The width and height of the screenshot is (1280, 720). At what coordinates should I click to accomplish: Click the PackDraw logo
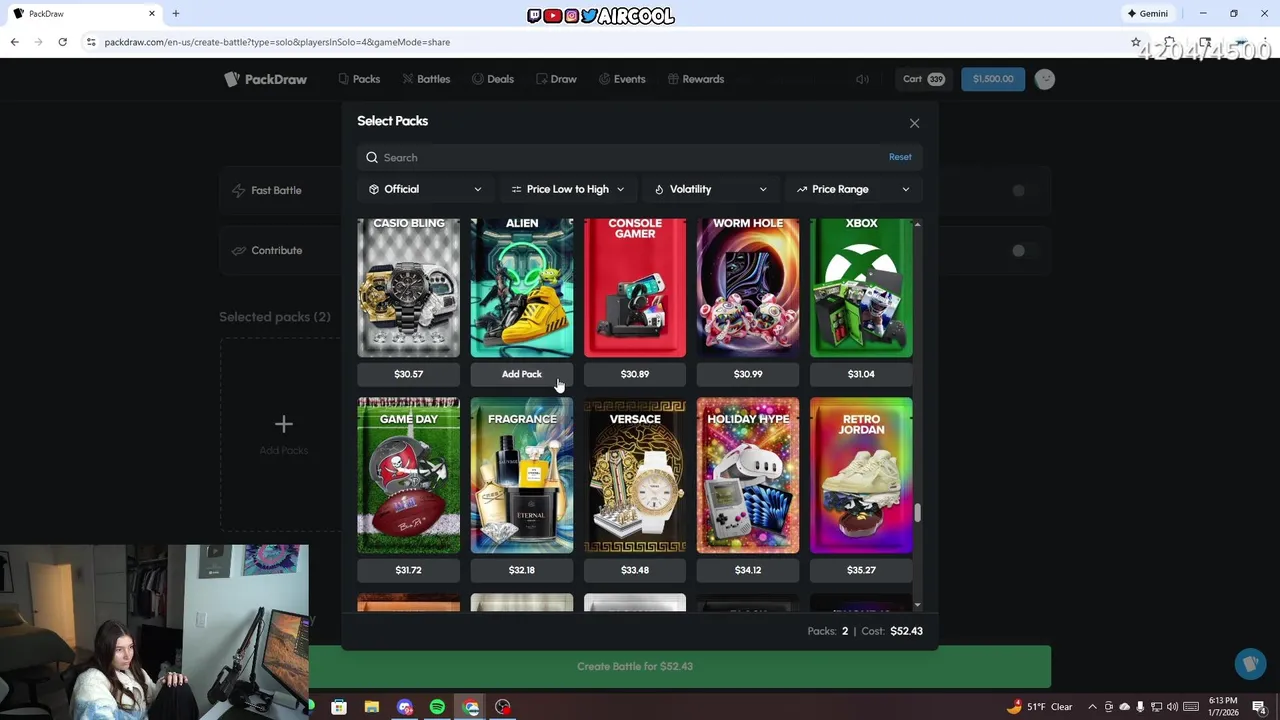point(265,79)
